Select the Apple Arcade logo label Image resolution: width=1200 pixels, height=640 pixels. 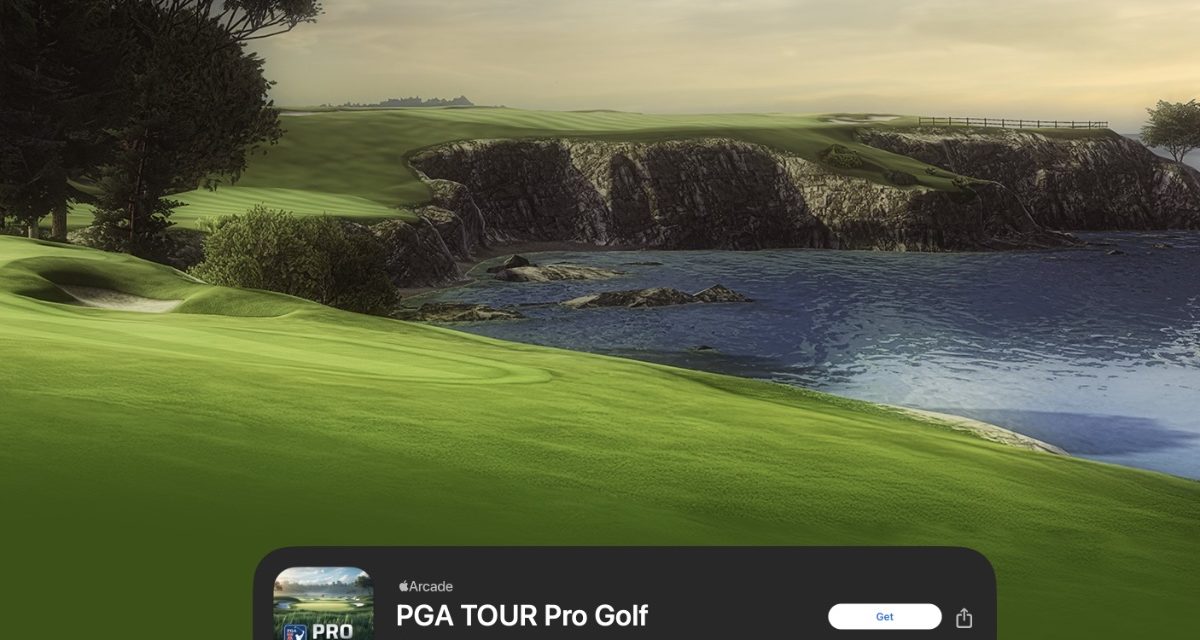(426, 587)
